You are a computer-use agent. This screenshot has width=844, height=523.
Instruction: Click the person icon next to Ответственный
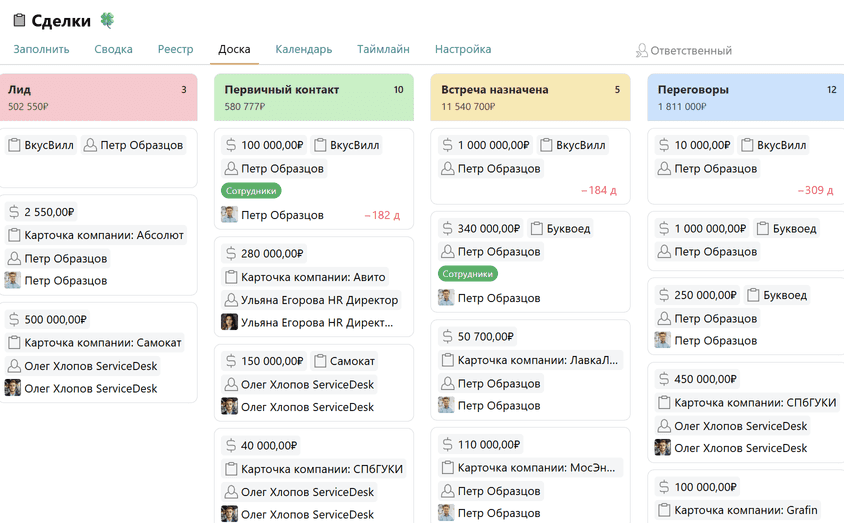coord(641,50)
